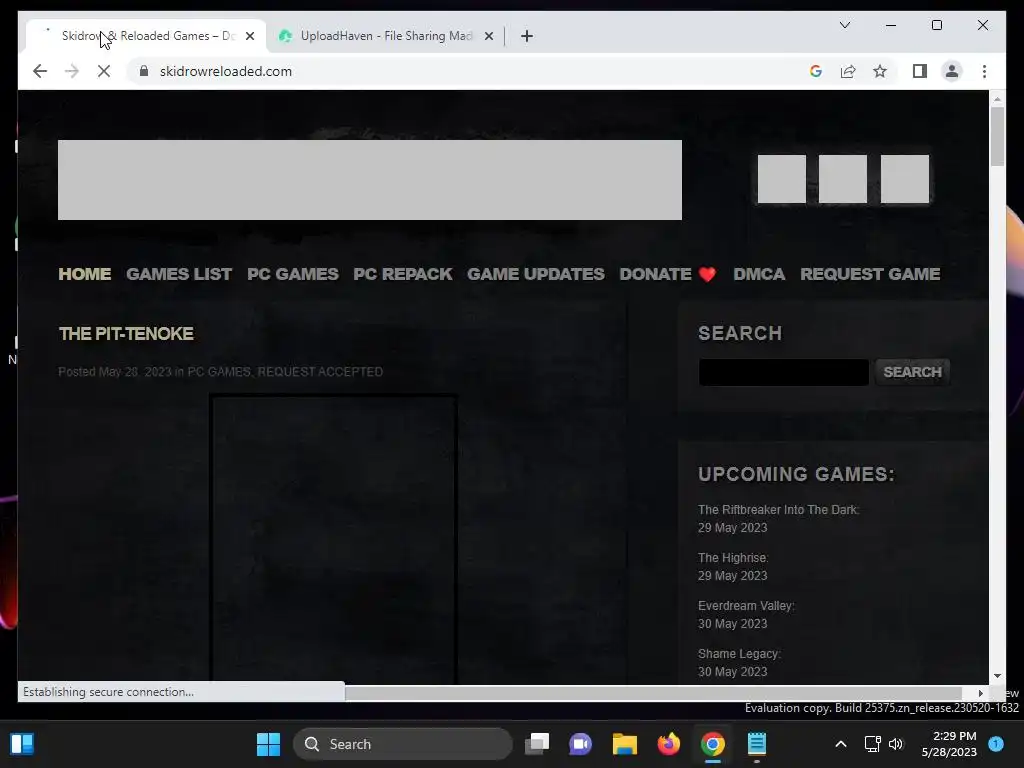Click the scroll down arrow of the page
This screenshot has width=1024, height=768.
click(x=997, y=676)
